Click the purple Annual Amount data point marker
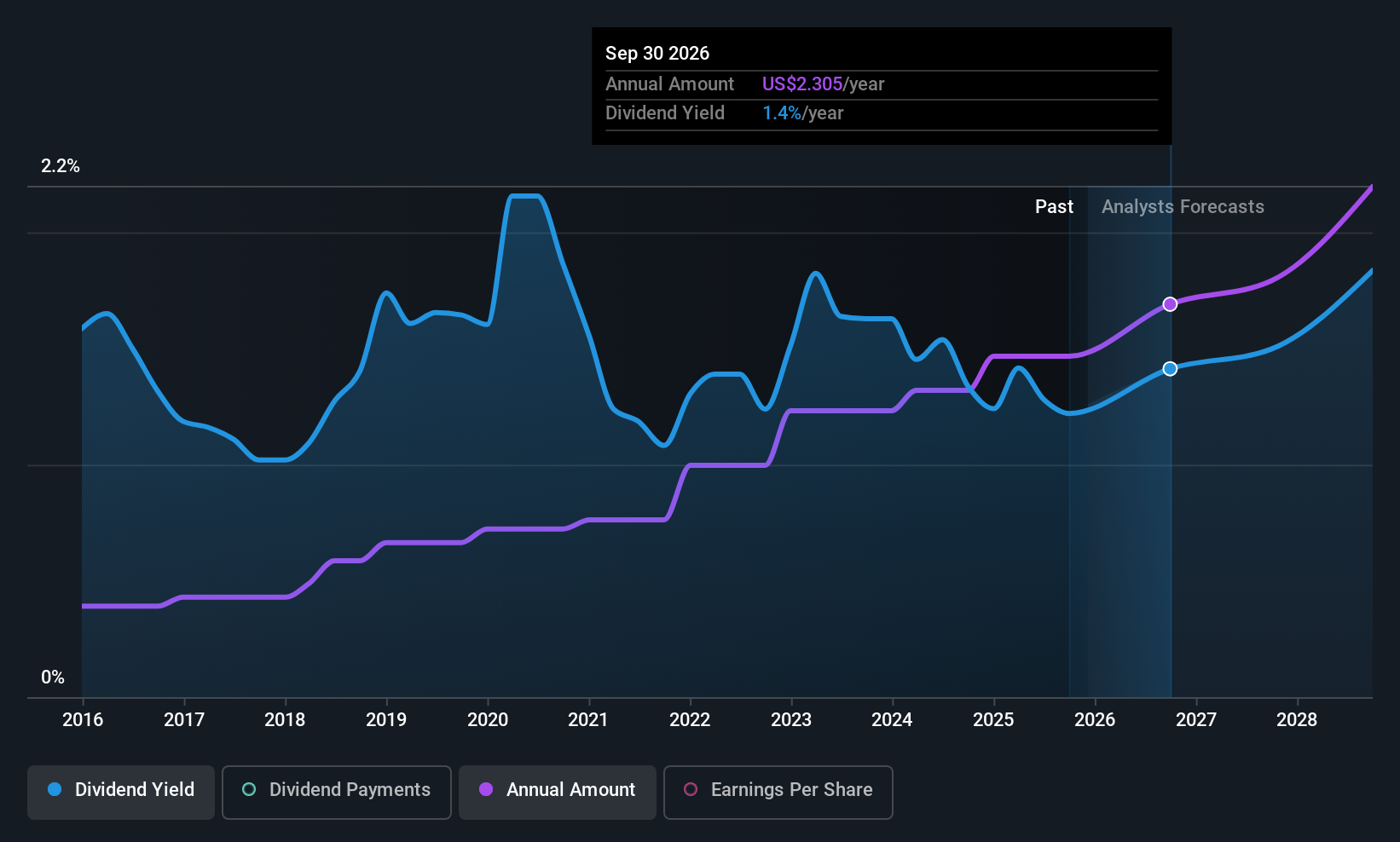This screenshot has height=842, width=1400. pyautogui.click(x=1170, y=304)
